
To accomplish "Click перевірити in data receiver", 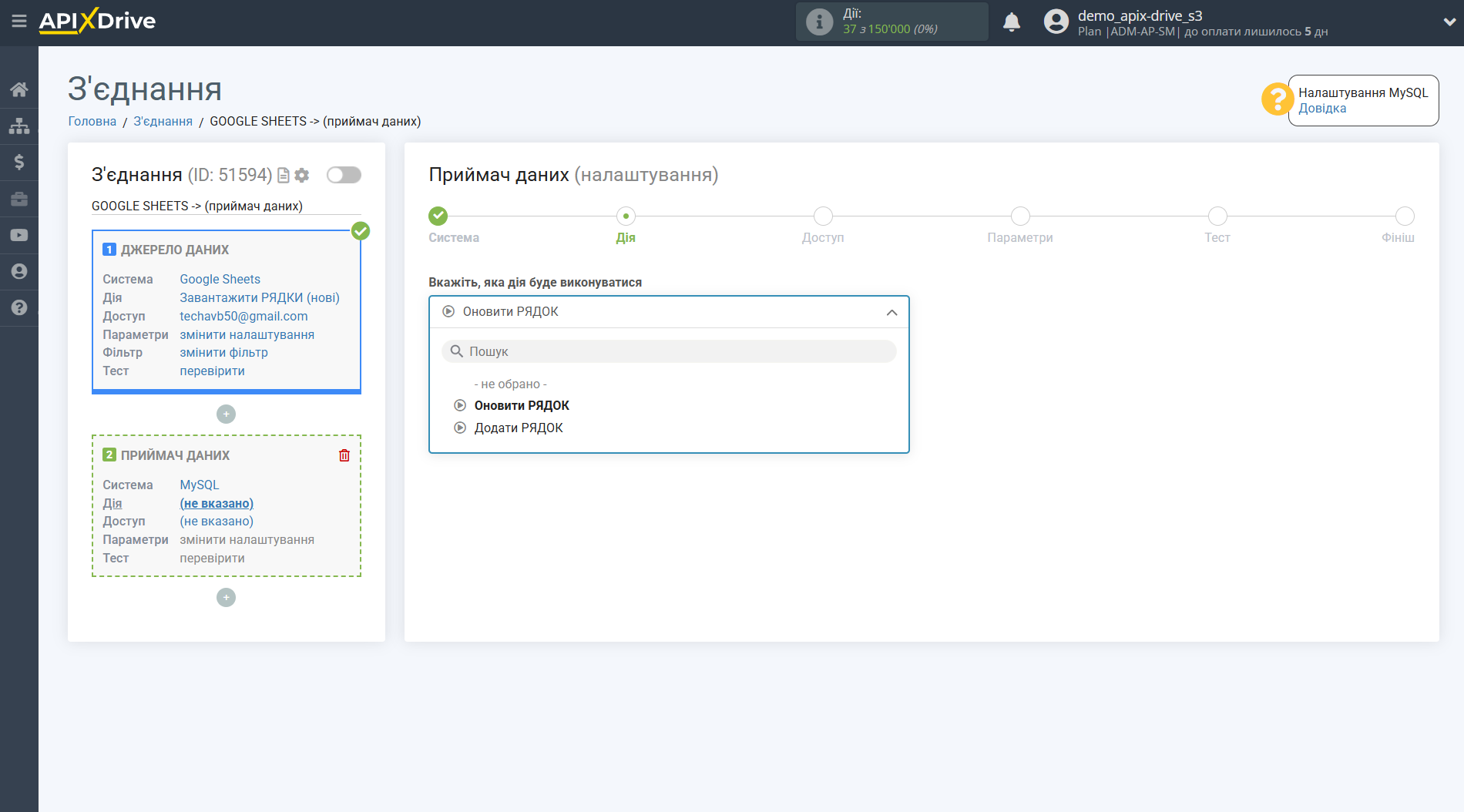I will pos(212,558).
